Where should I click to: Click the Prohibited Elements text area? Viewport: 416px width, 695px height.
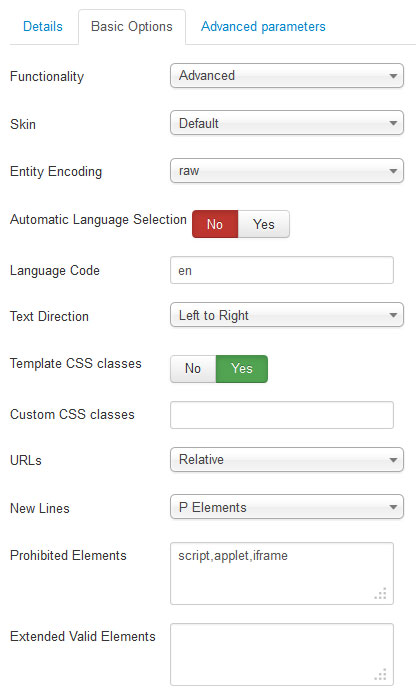tap(282, 574)
